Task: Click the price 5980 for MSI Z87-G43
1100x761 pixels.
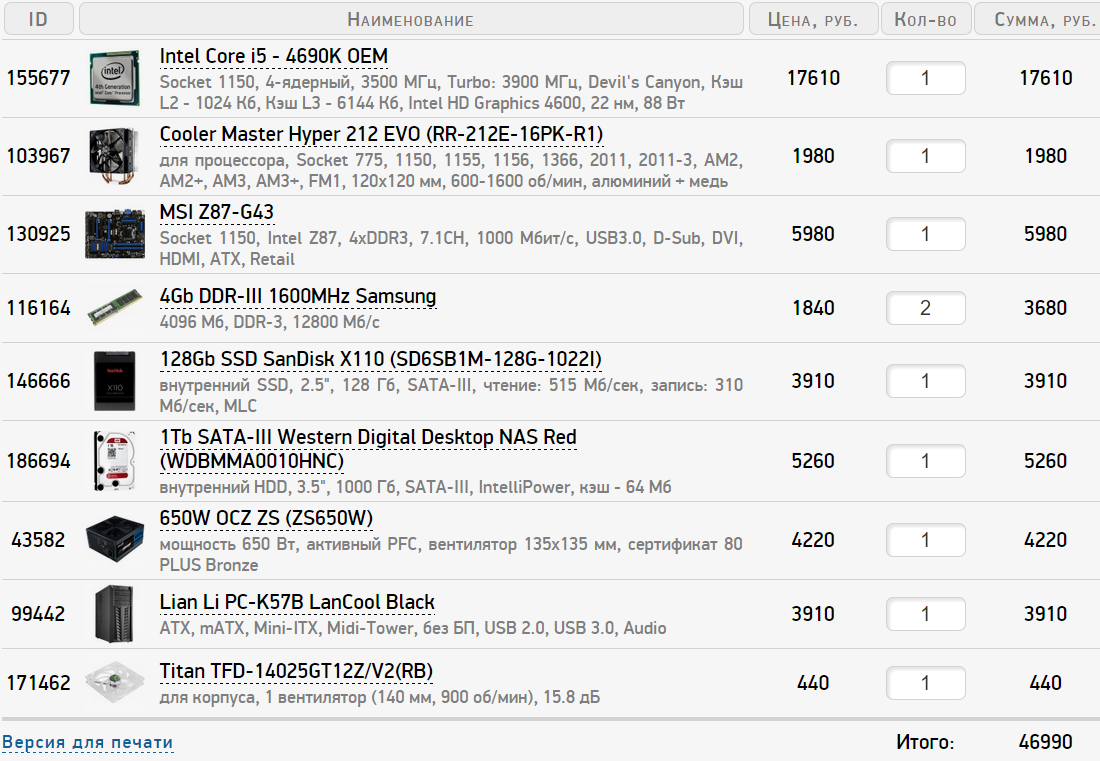Action: point(813,234)
